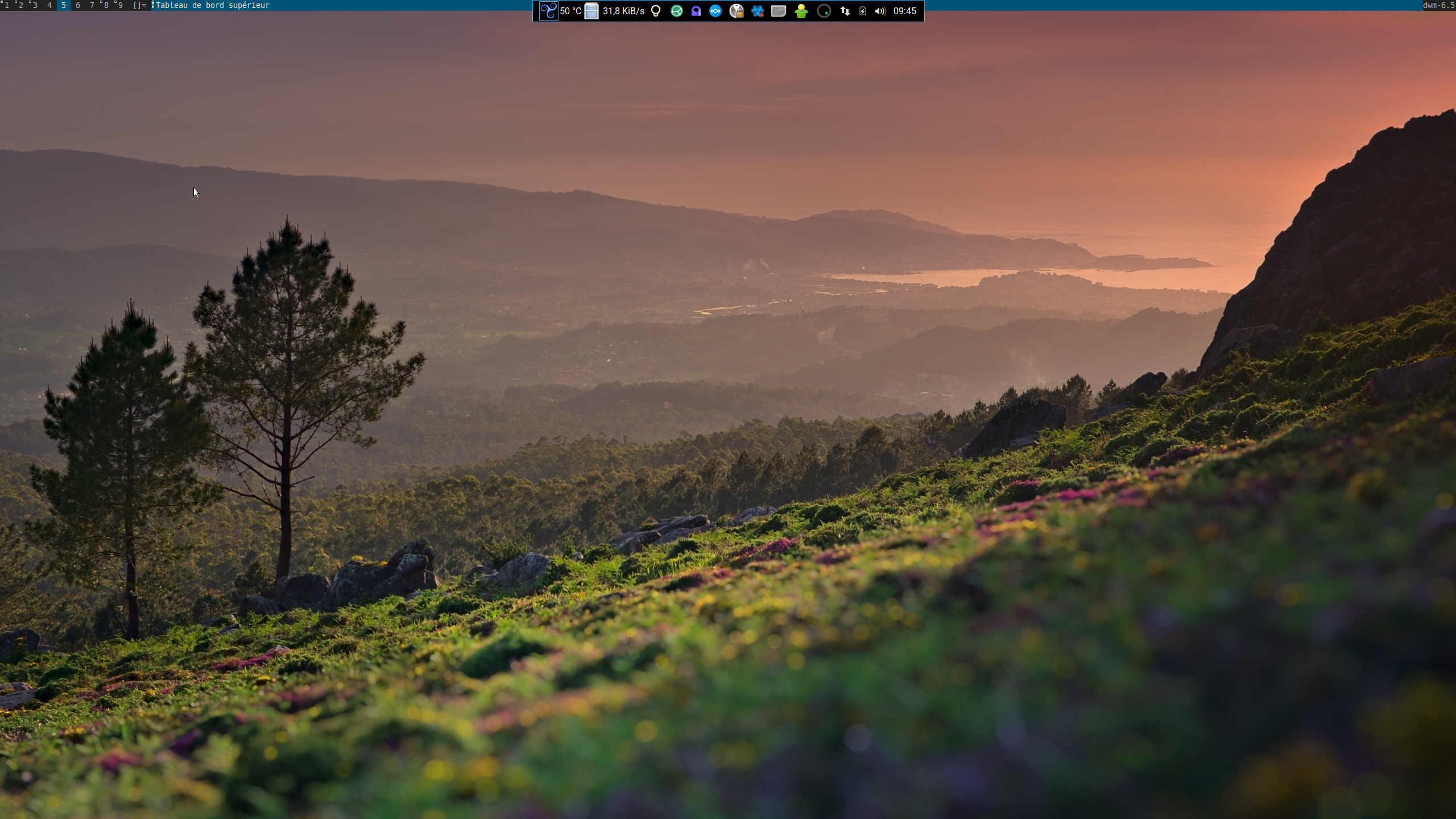Click the 'Tableau de bord supérieur' window title
Screen dimensions: 1456x819
(212, 5)
